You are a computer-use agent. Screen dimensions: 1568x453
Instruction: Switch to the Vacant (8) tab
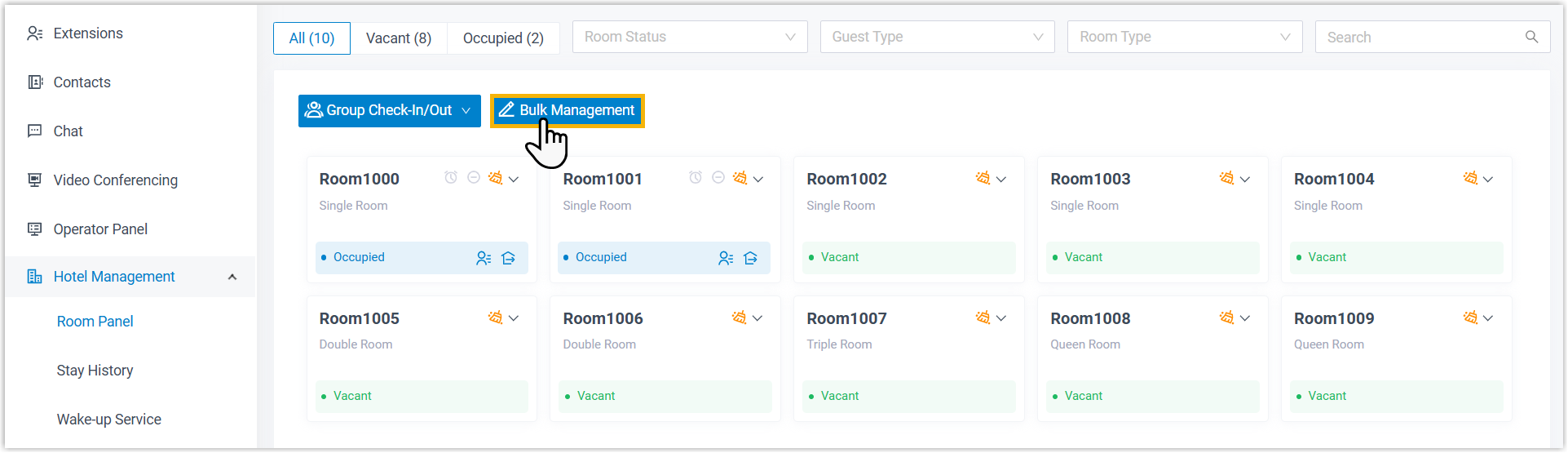click(398, 38)
